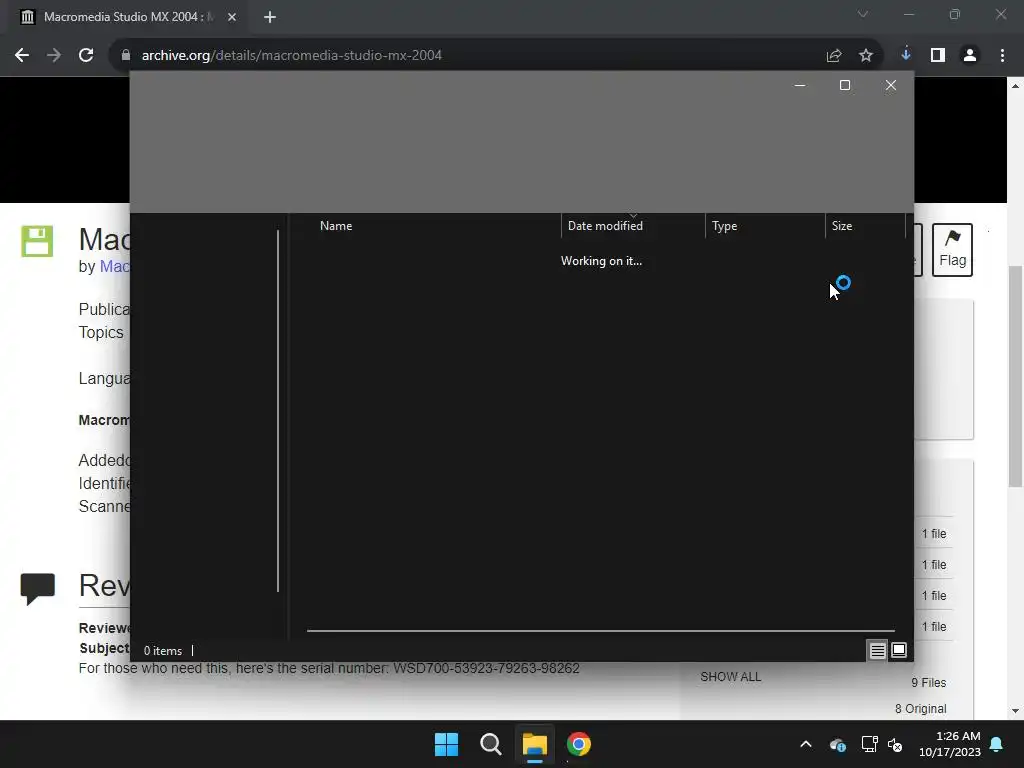Close the Macromedia Studio MX 2004 tab
The height and width of the screenshot is (768, 1024).
(x=232, y=18)
